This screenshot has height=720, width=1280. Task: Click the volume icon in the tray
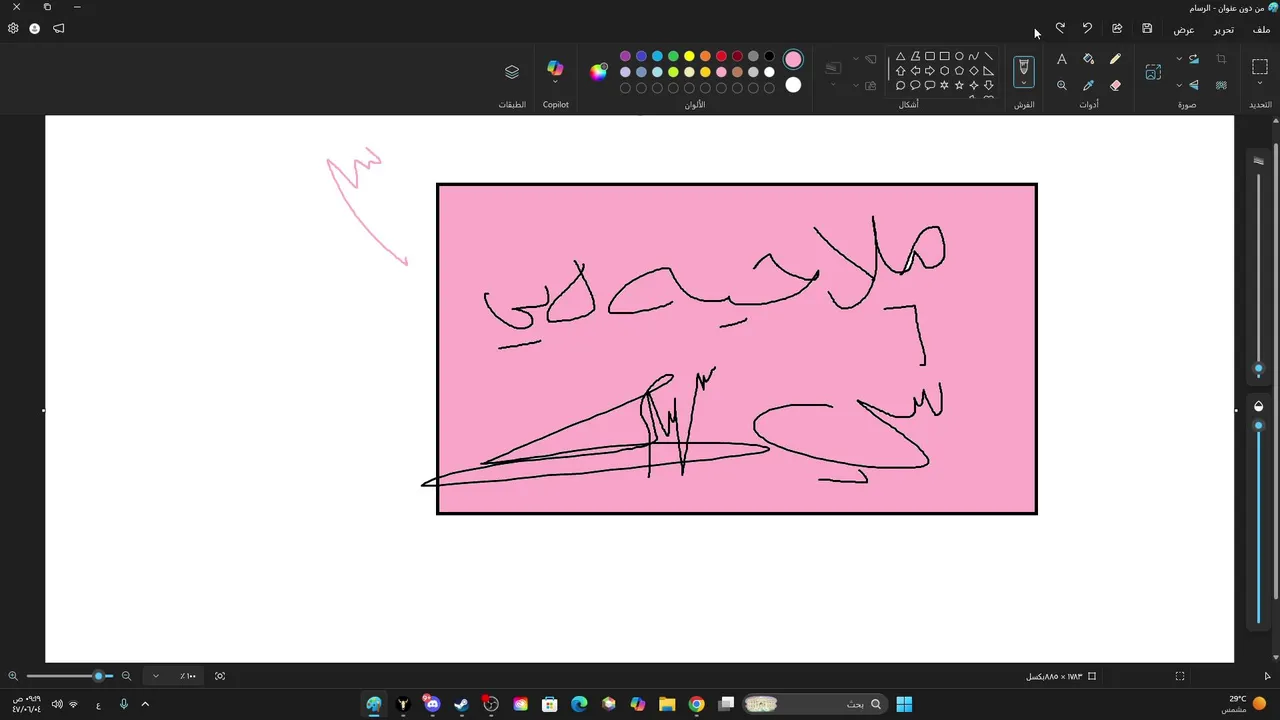tap(57, 704)
